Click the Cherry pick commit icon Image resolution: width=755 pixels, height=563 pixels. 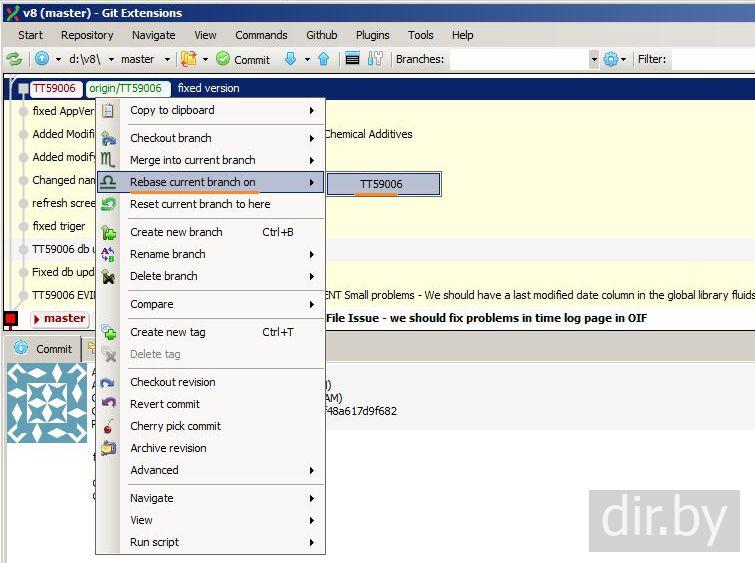(x=109, y=426)
